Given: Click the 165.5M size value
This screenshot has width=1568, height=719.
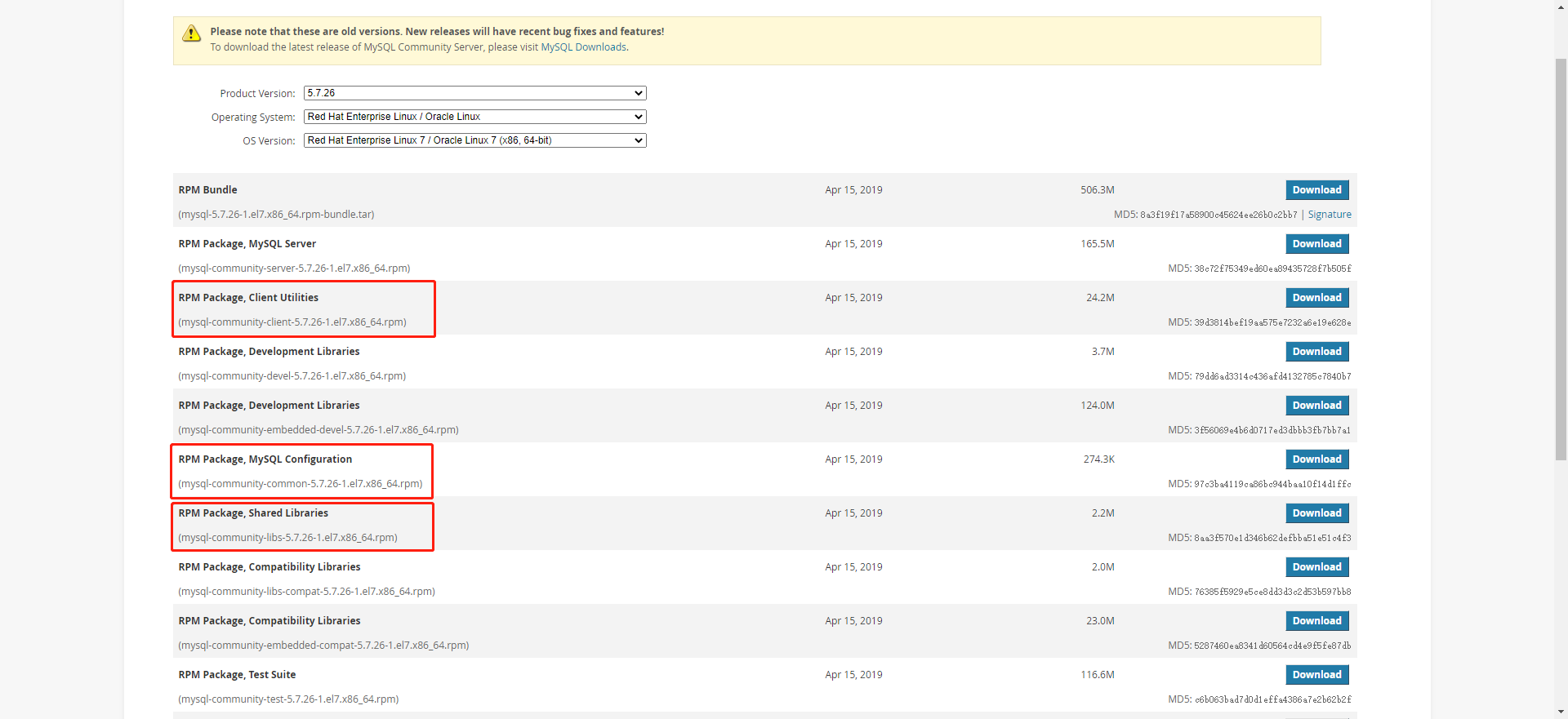Looking at the screenshot, I should [x=1098, y=244].
